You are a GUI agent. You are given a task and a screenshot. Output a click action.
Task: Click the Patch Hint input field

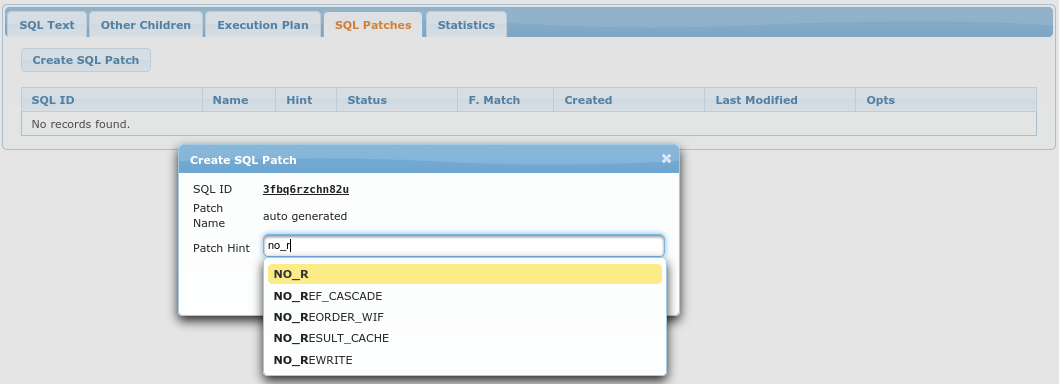464,246
